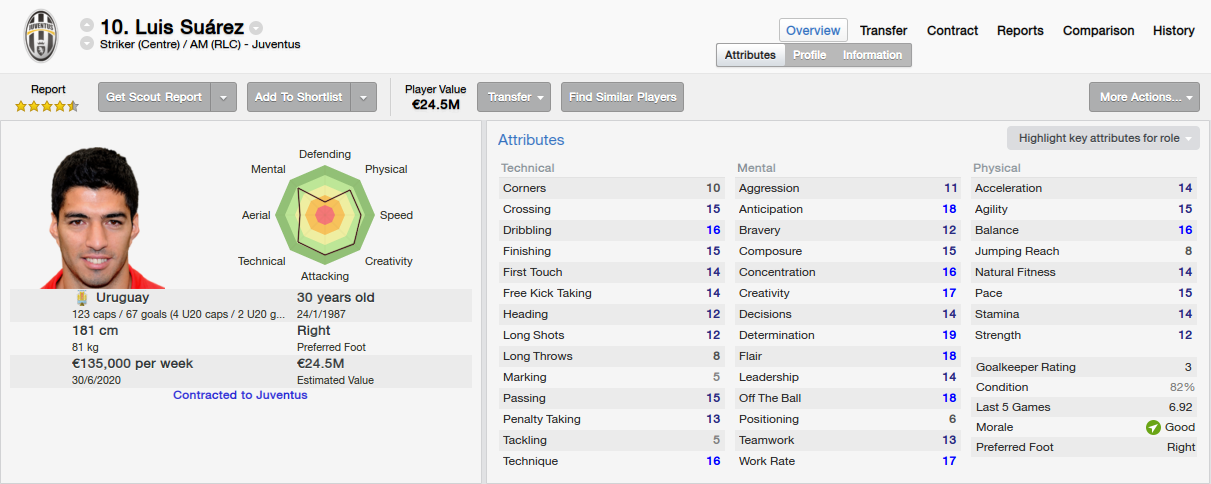The image size is (1211, 484).
Task: Click Find Similar Players button
Action: (x=622, y=97)
